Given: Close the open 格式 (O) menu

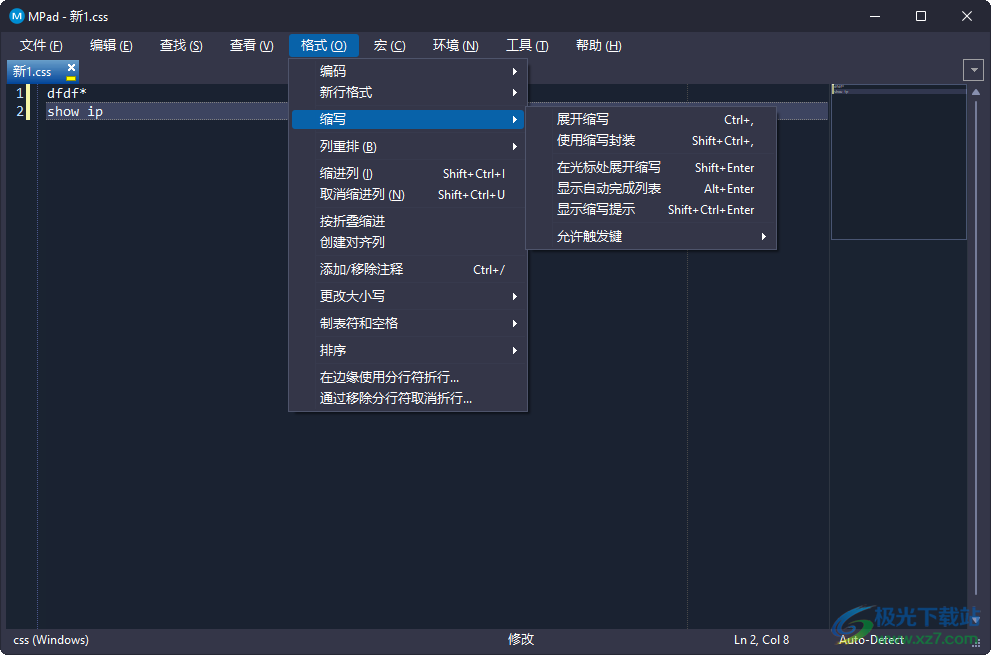Looking at the screenshot, I should pos(324,46).
